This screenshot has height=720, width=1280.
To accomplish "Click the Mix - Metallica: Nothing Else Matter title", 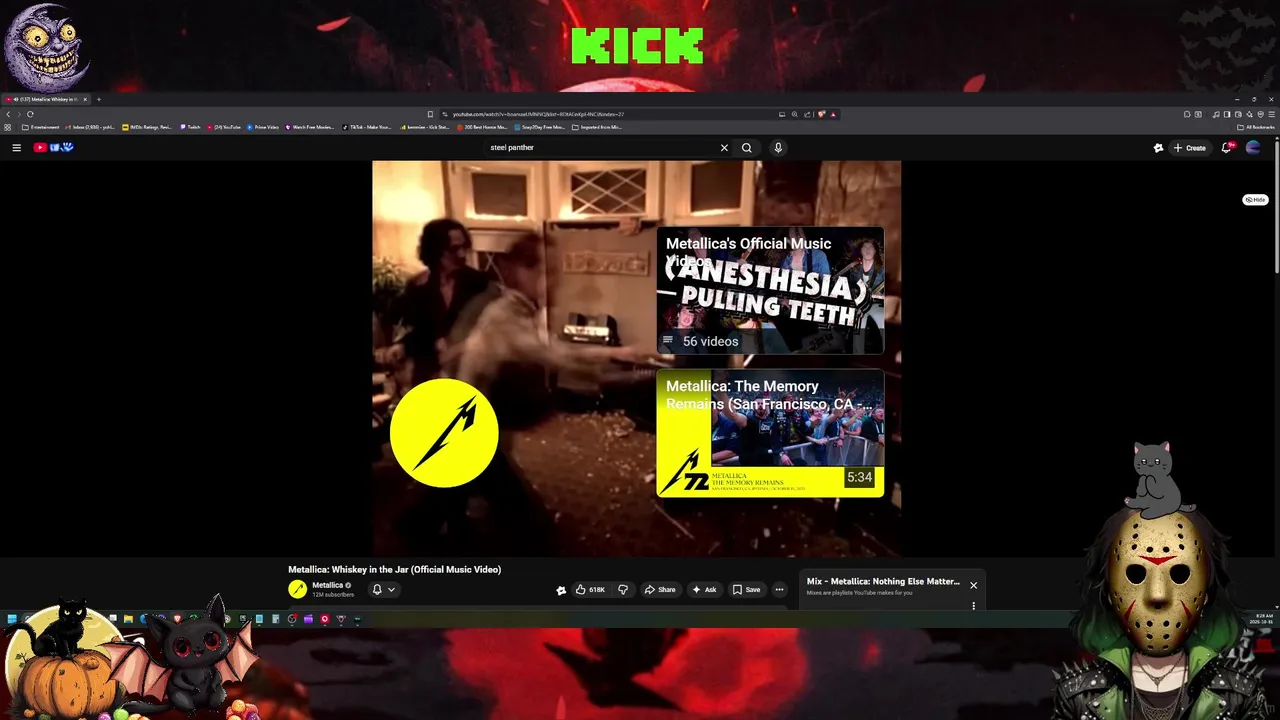I will (883, 581).
